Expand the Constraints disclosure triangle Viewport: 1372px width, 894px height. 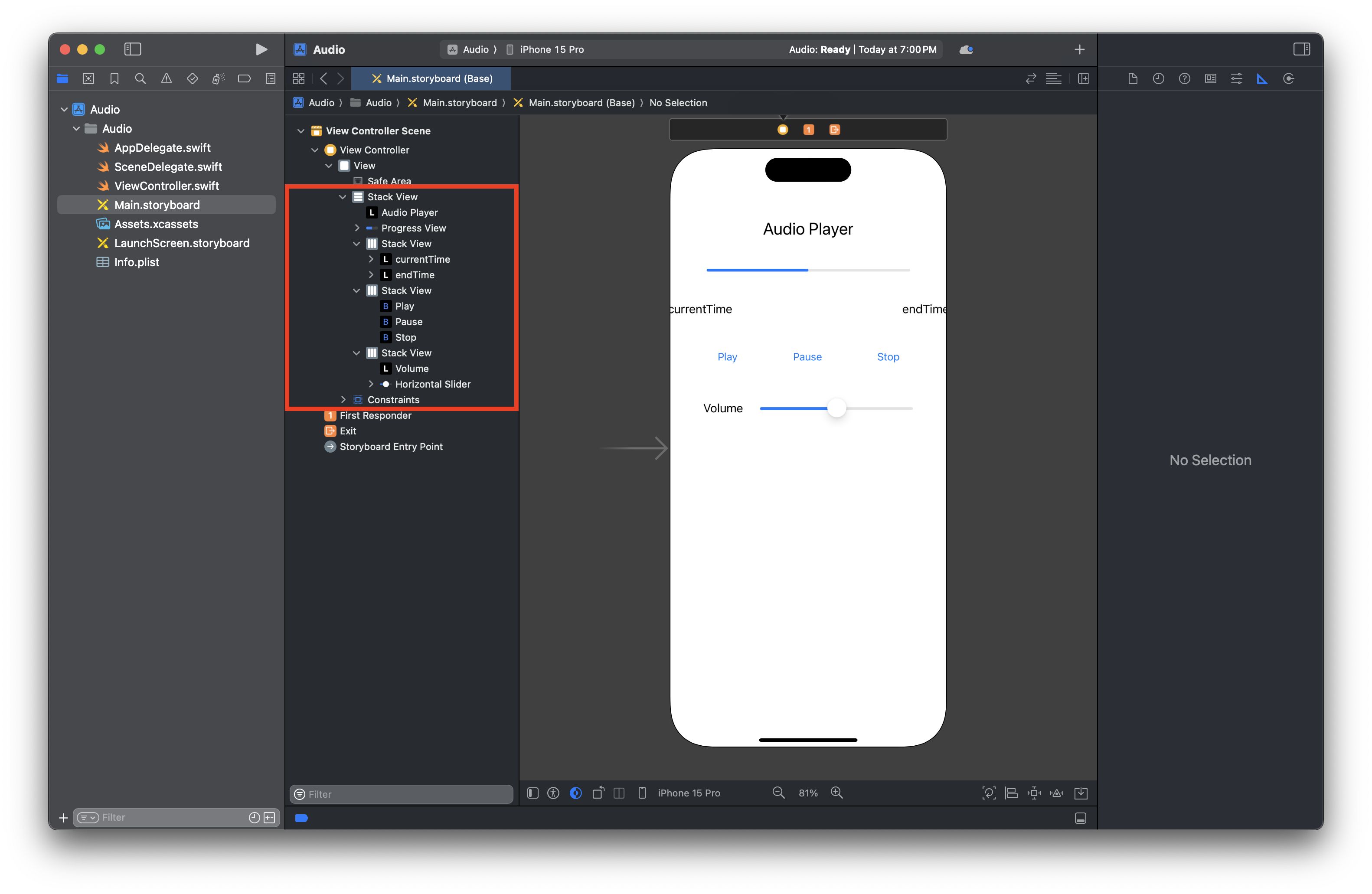click(x=343, y=399)
